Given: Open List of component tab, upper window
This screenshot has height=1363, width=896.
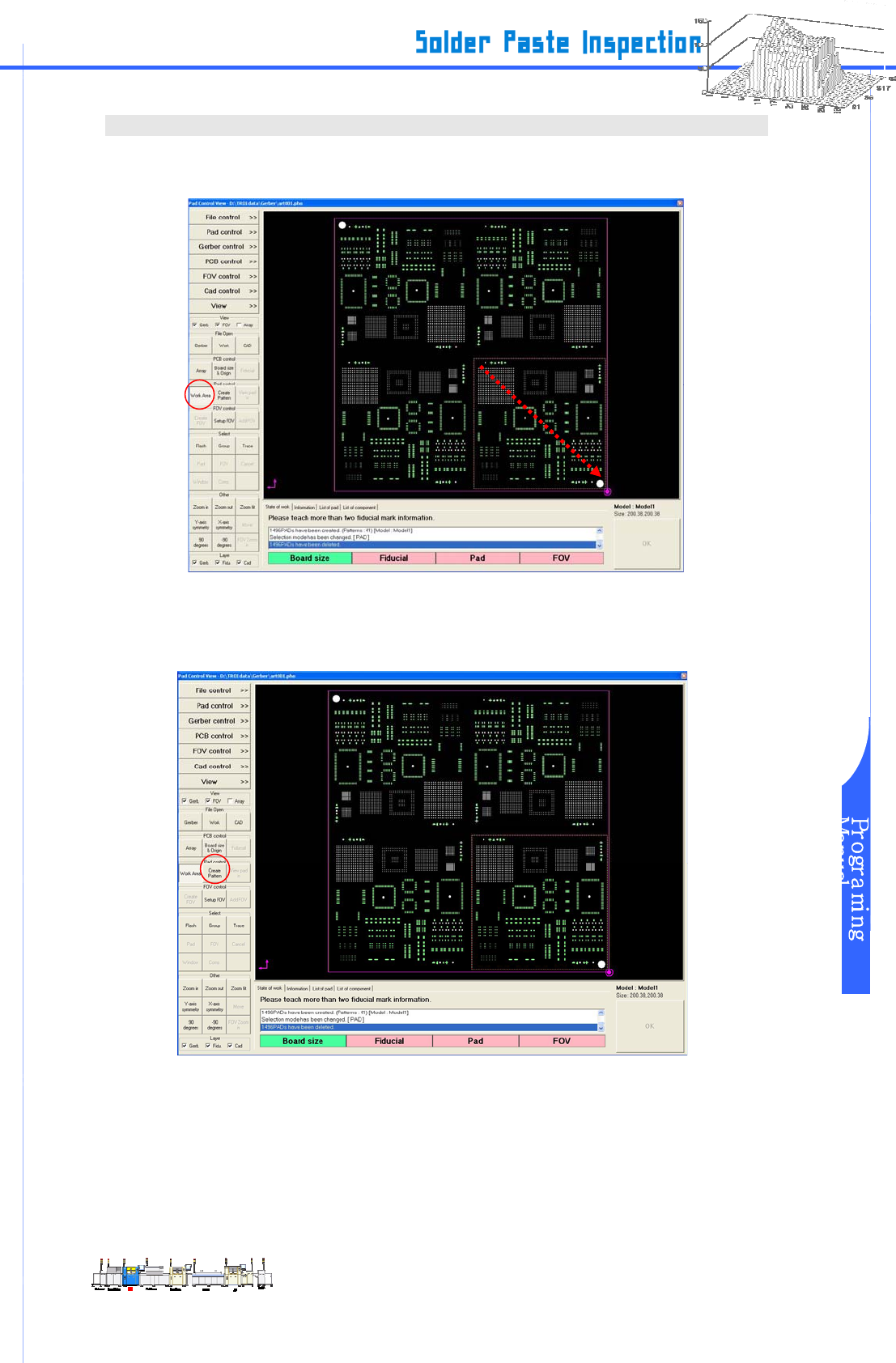Looking at the screenshot, I should (x=359, y=507).
